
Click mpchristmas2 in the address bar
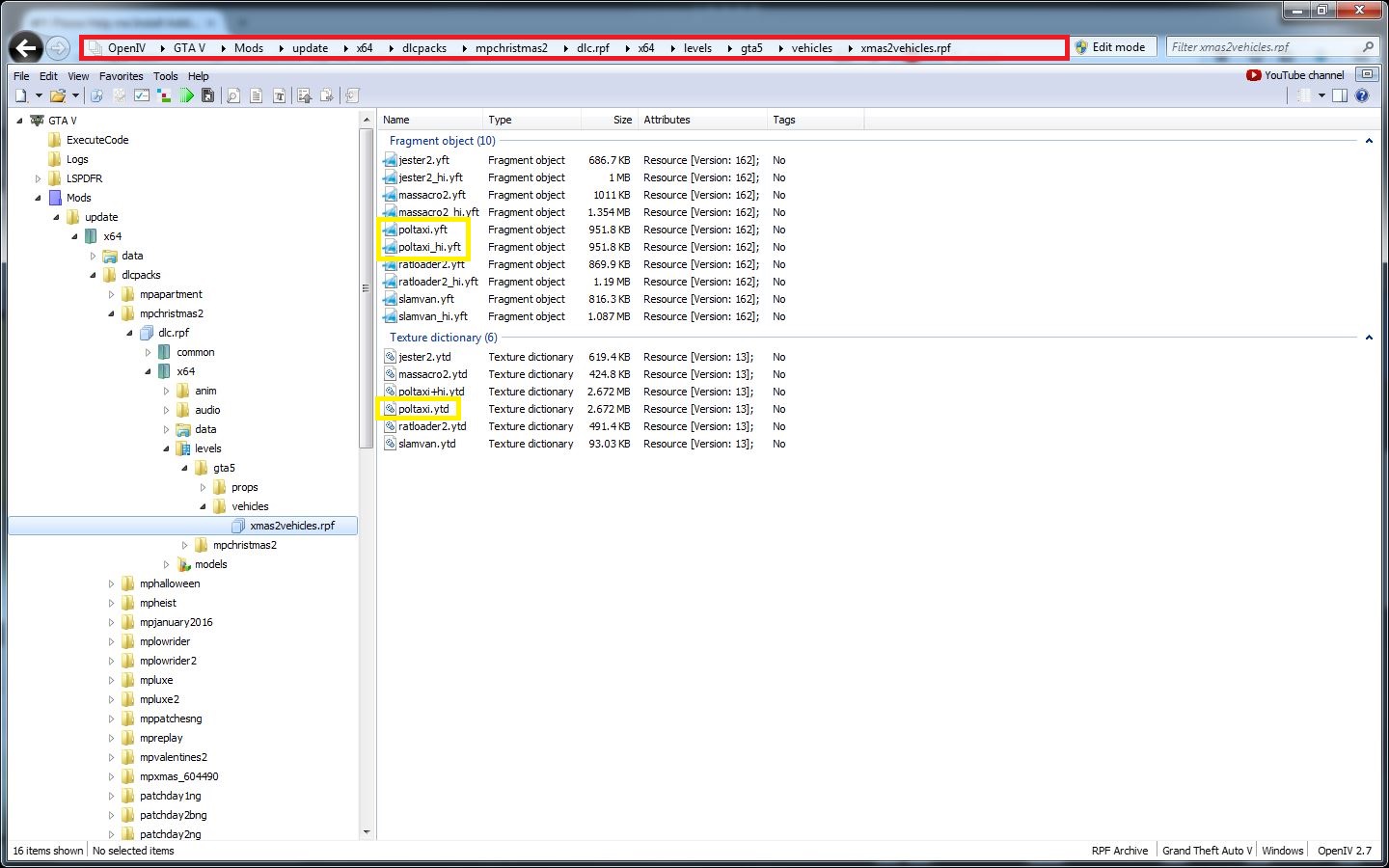tap(511, 47)
